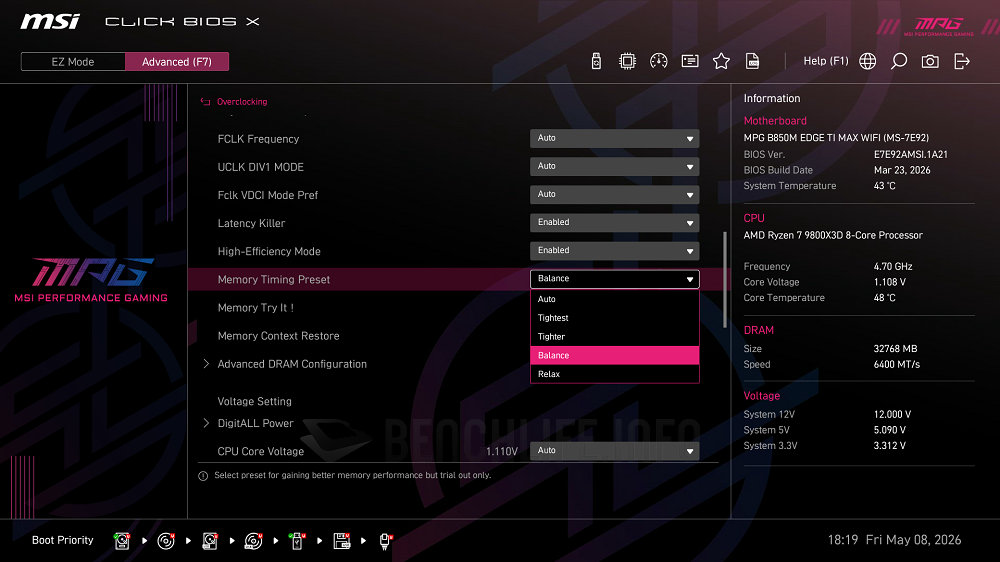This screenshot has width=1000, height=562.
Task: Open the log file document icon
Action: click(x=753, y=61)
